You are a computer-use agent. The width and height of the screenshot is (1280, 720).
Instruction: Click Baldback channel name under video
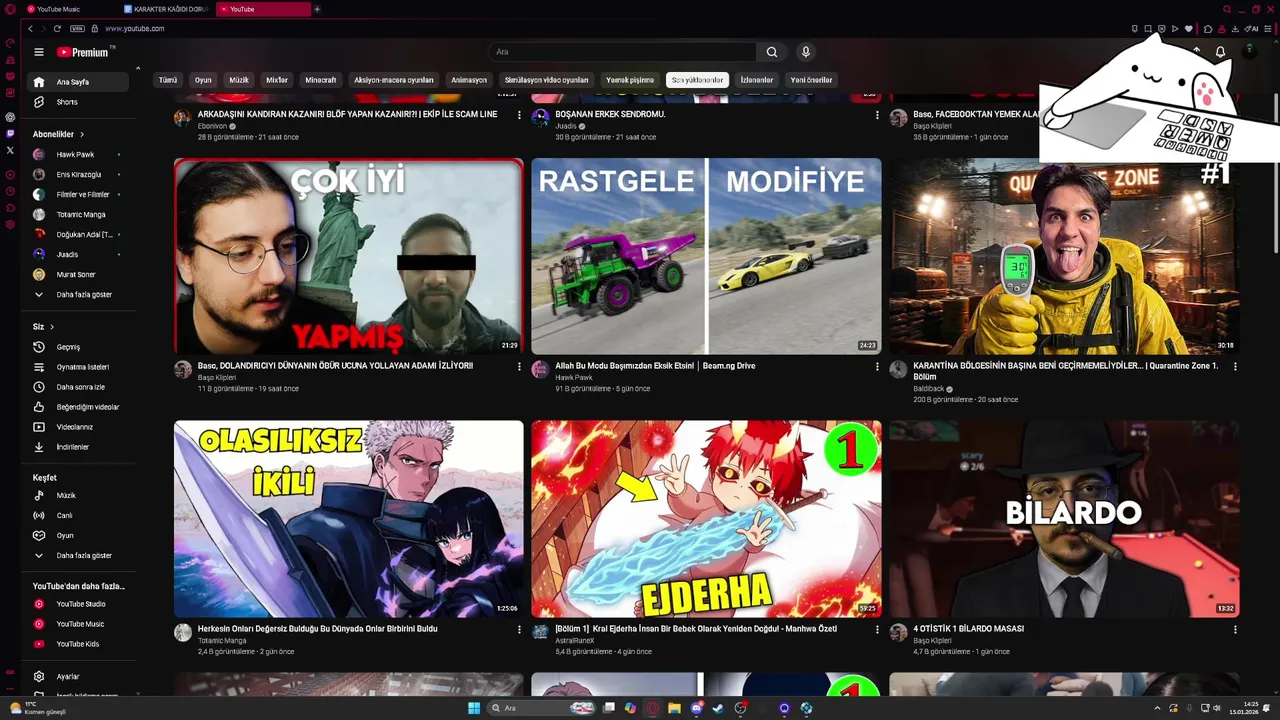click(928, 389)
